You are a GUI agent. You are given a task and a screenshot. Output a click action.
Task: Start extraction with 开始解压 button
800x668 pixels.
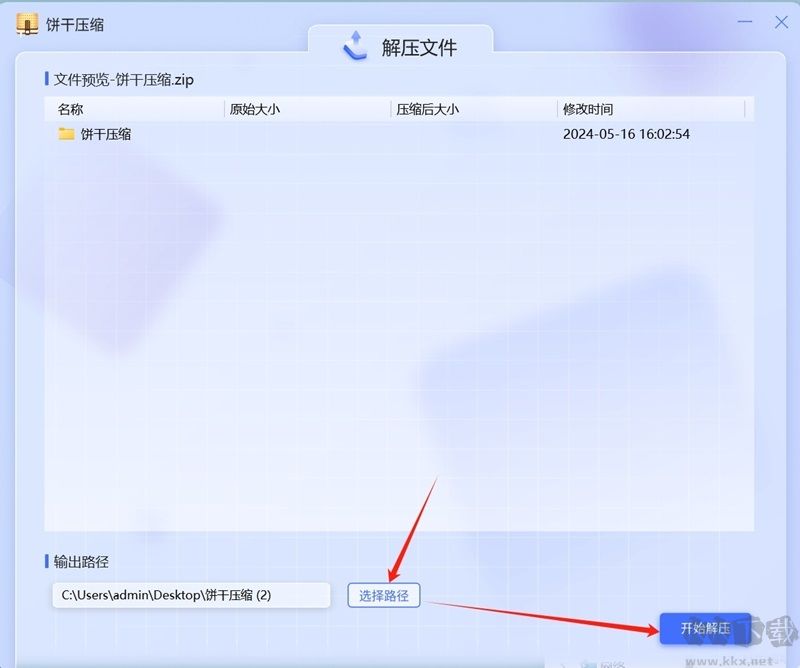pyautogui.click(x=705, y=628)
